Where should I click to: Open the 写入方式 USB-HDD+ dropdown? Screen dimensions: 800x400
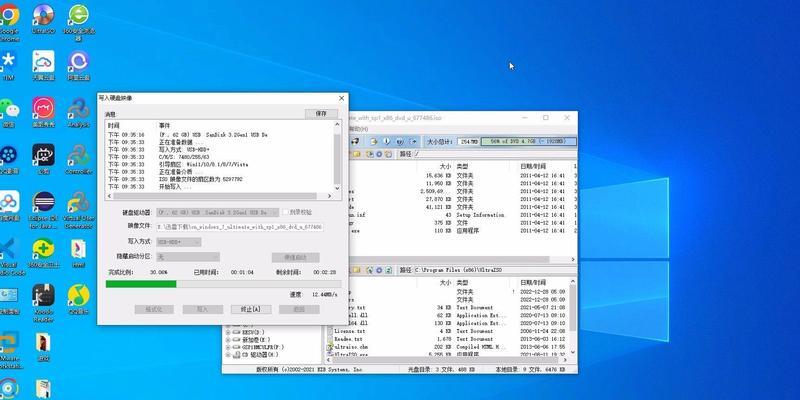pyautogui.click(x=179, y=241)
